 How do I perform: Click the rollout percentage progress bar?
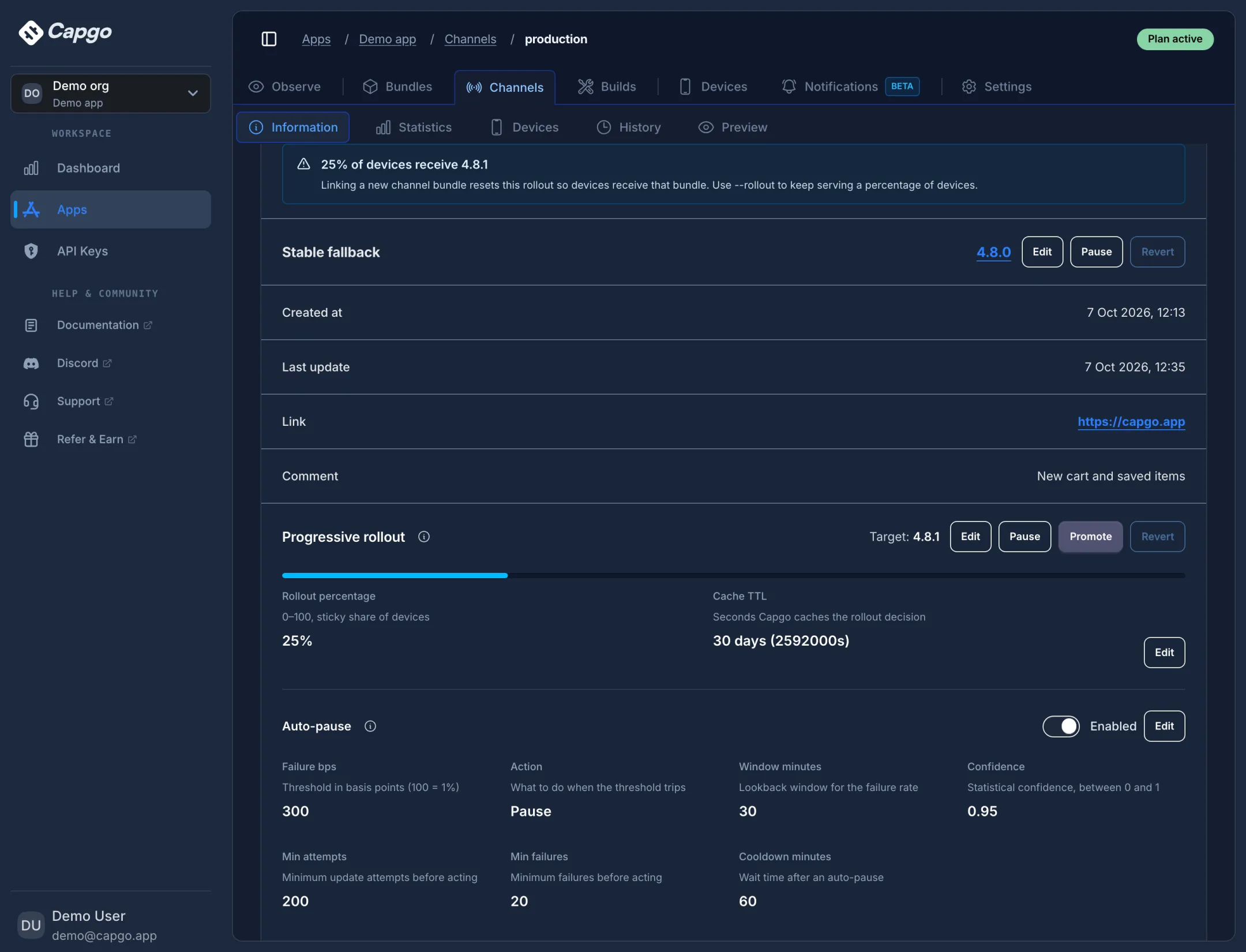tap(733, 576)
